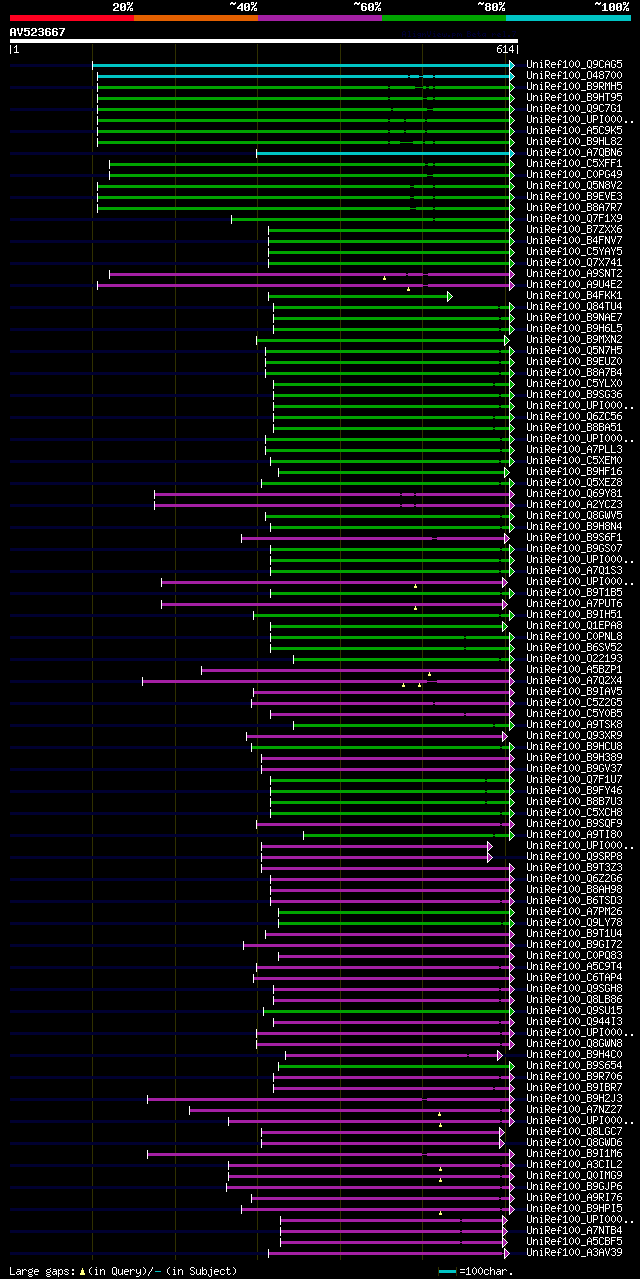Viewport: 640px width, 1279px height.
Task: Select label UniRef100_B9H4C0
Action: 573,1054
